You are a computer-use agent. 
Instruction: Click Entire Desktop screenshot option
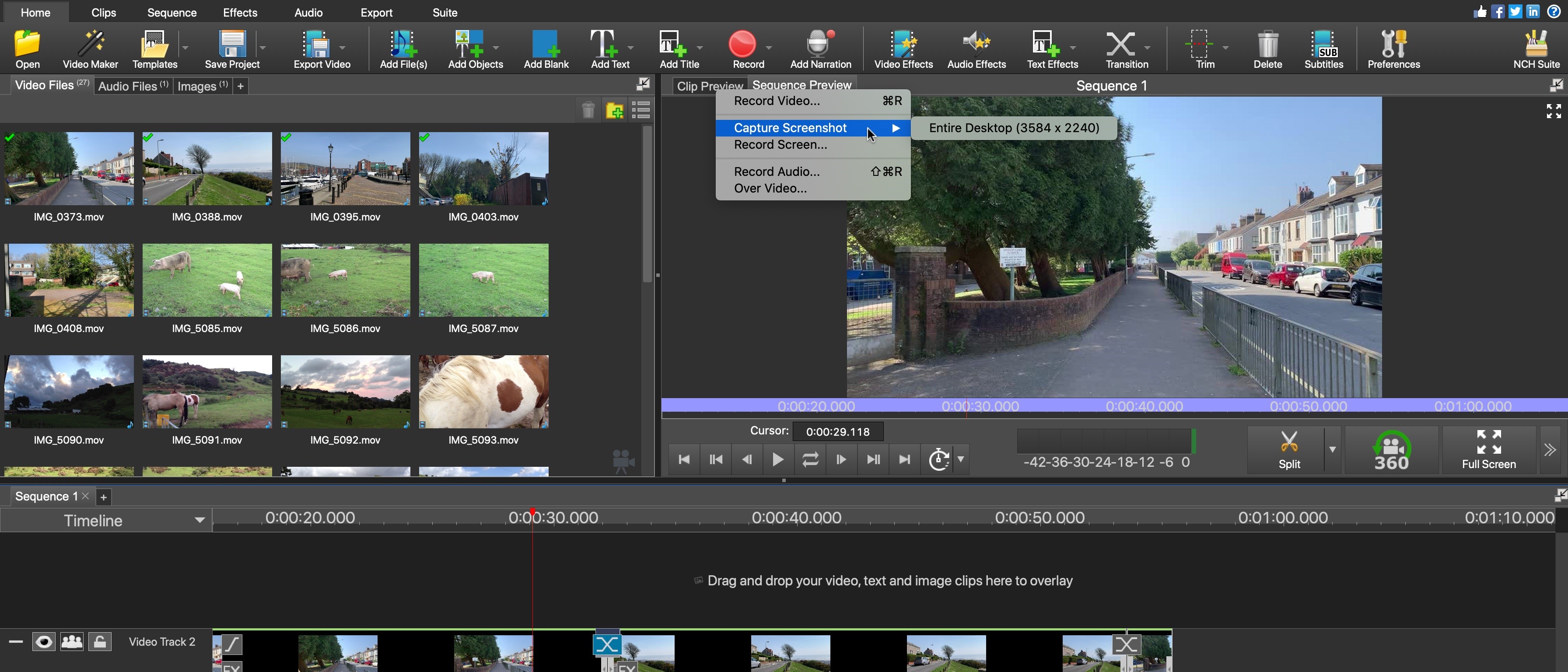1013,127
